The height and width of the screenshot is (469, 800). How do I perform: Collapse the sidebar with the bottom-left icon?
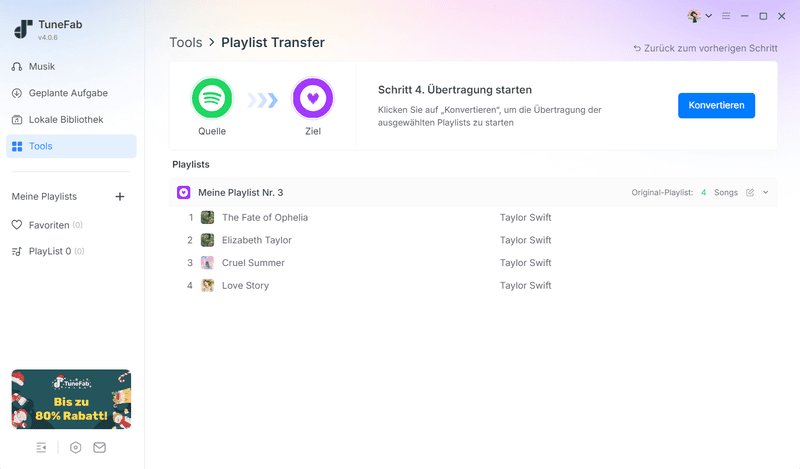click(x=41, y=447)
